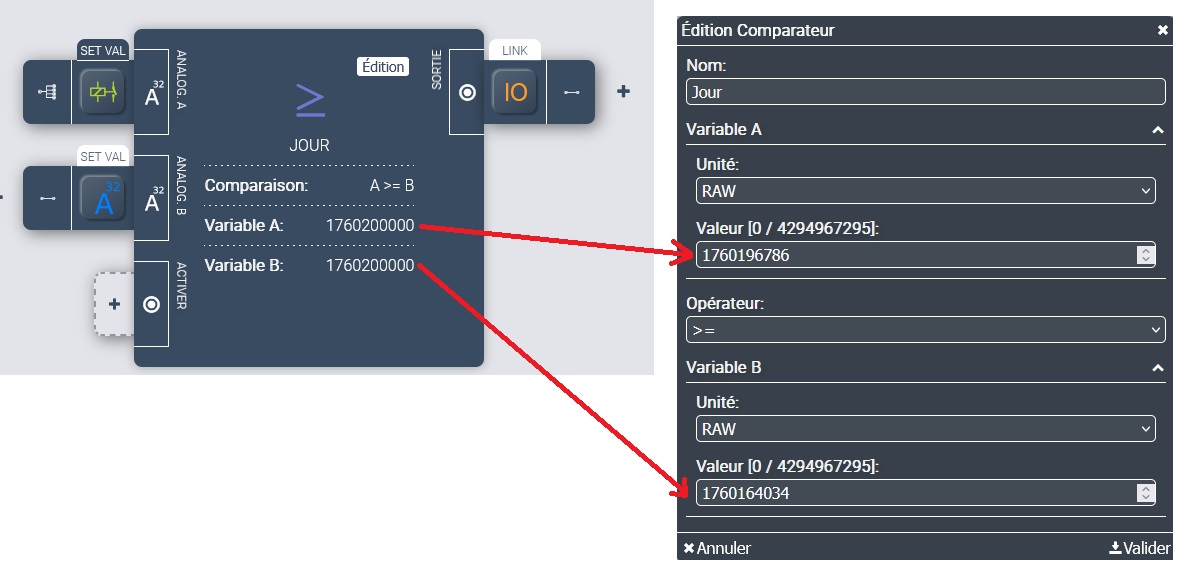Click the greater-or-equal comparator symbol
This screenshot has width=1182, height=567.
309,99
